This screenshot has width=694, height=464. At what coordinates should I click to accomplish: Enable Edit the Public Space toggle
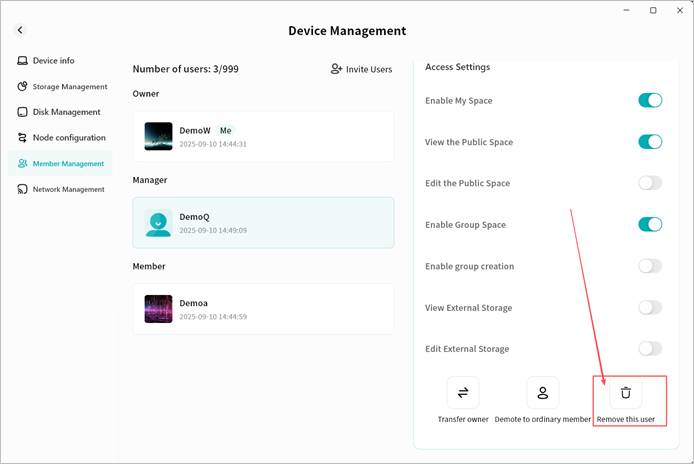tap(650, 183)
